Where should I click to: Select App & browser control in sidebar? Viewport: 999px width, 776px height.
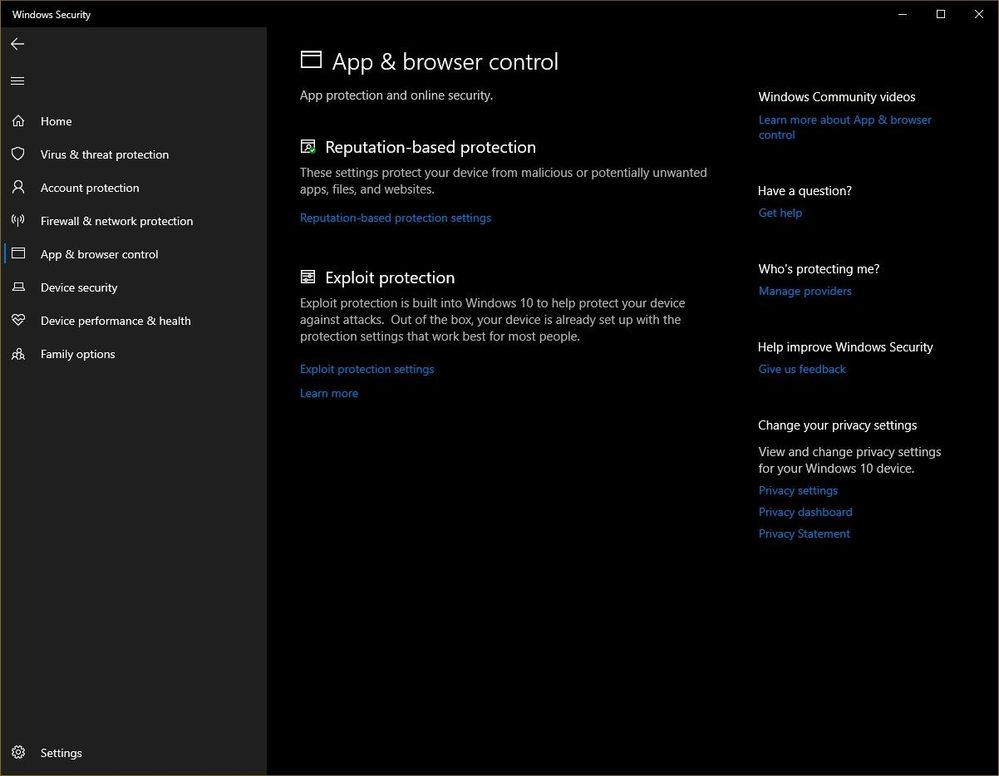coord(133,254)
